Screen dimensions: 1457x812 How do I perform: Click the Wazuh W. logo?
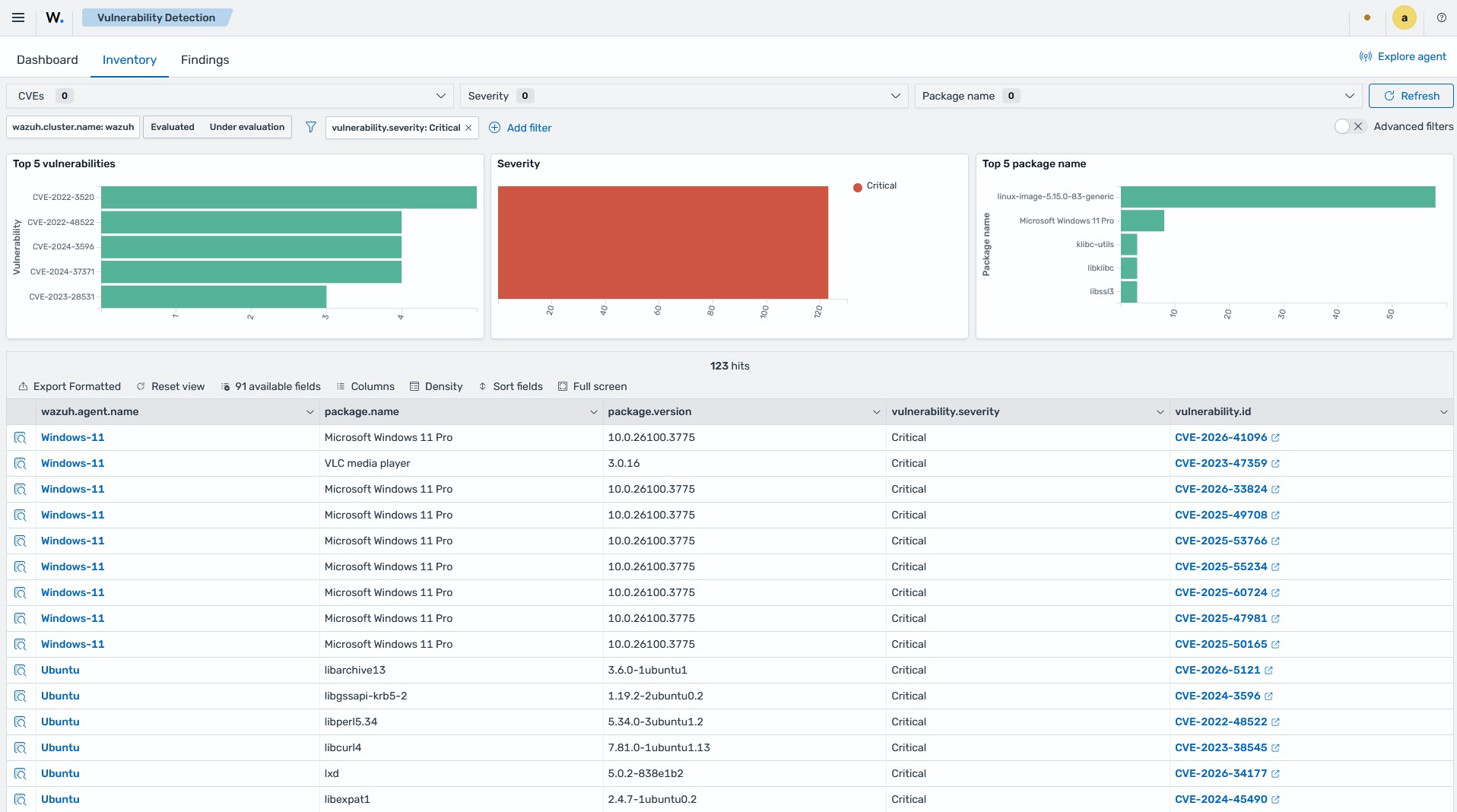[55, 17]
